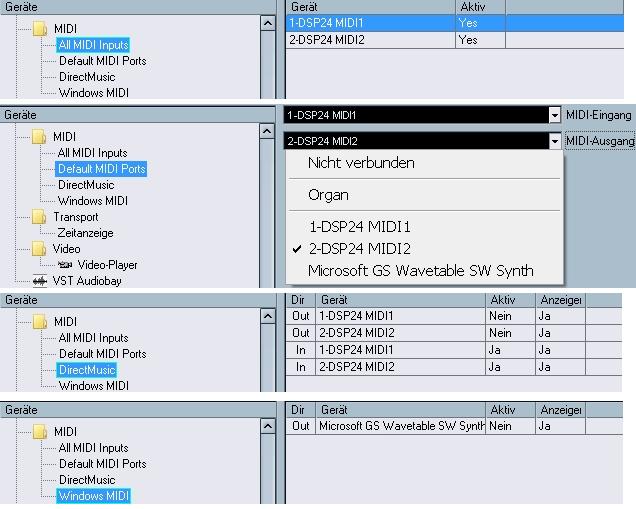
Task: Select the highlighted All MIDI Inputs tree item
Action: (93, 45)
